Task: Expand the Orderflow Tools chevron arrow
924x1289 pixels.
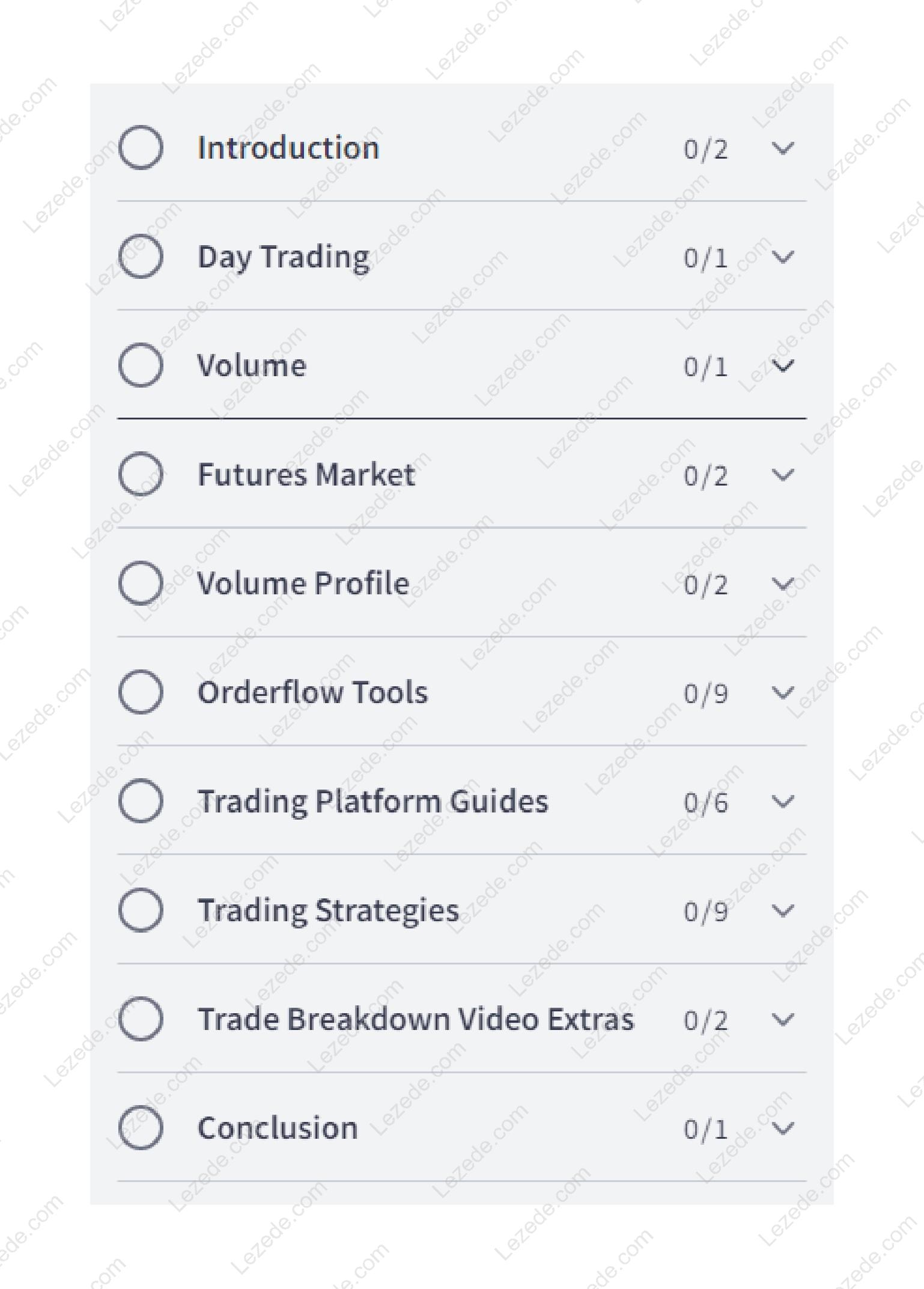Action: (x=782, y=692)
